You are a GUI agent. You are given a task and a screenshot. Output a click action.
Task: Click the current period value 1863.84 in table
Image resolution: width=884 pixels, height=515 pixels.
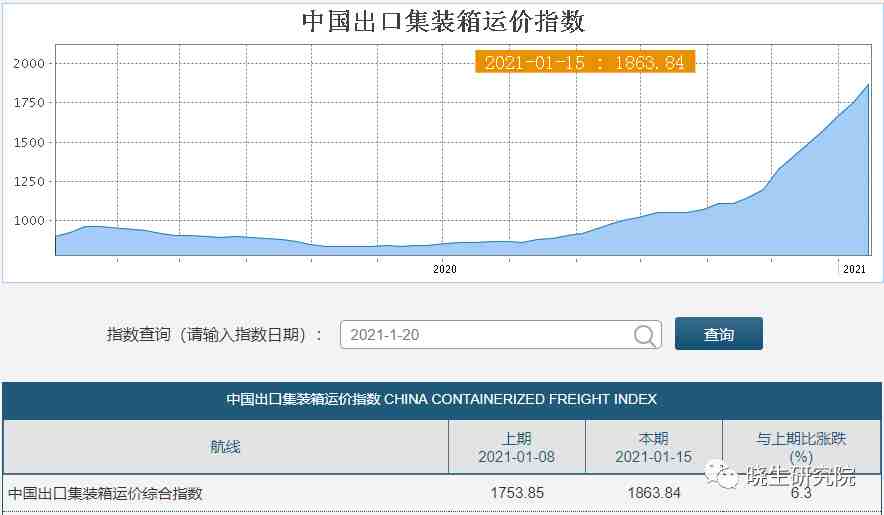pos(654,493)
